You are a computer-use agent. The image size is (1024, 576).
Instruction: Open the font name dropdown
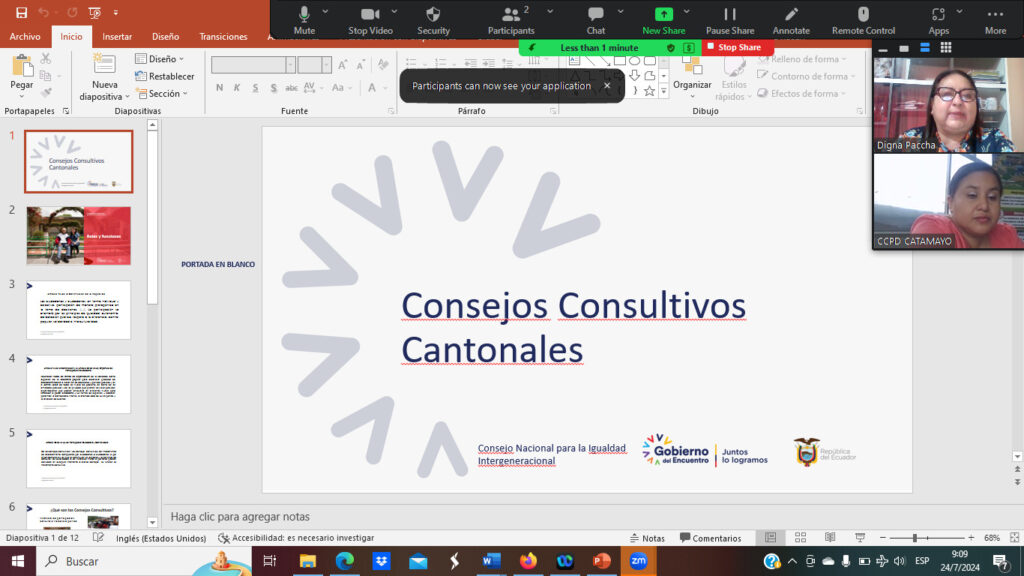290,65
